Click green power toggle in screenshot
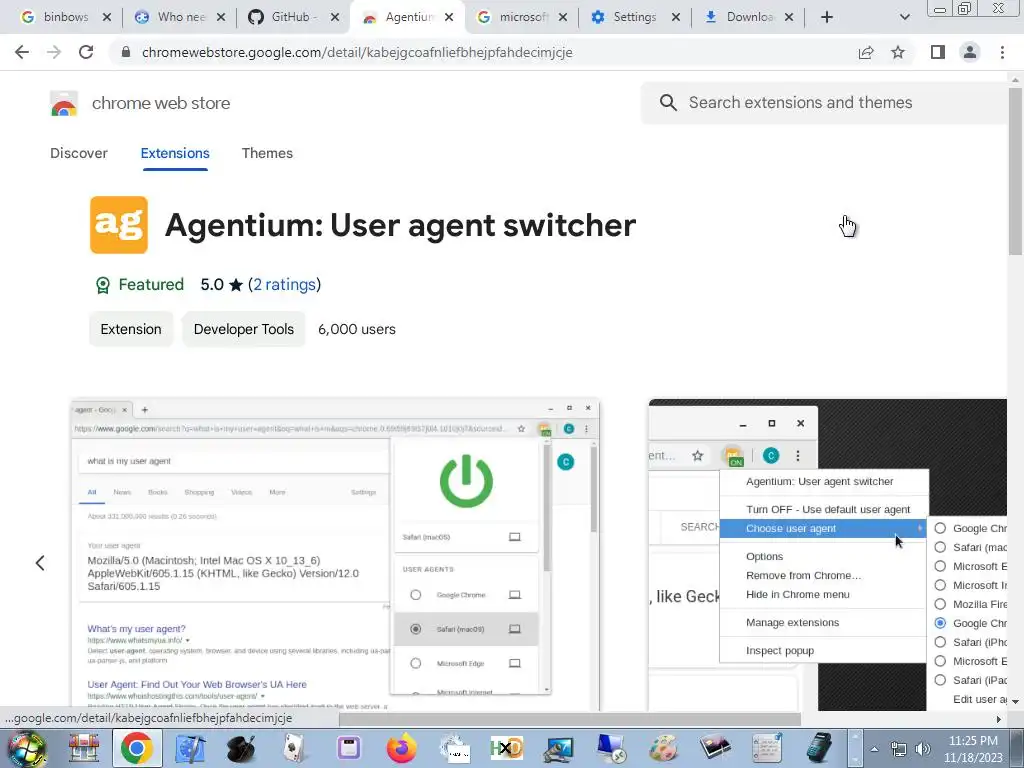Viewport: 1024px width, 768px height. pyautogui.click(x=466, y=482)
